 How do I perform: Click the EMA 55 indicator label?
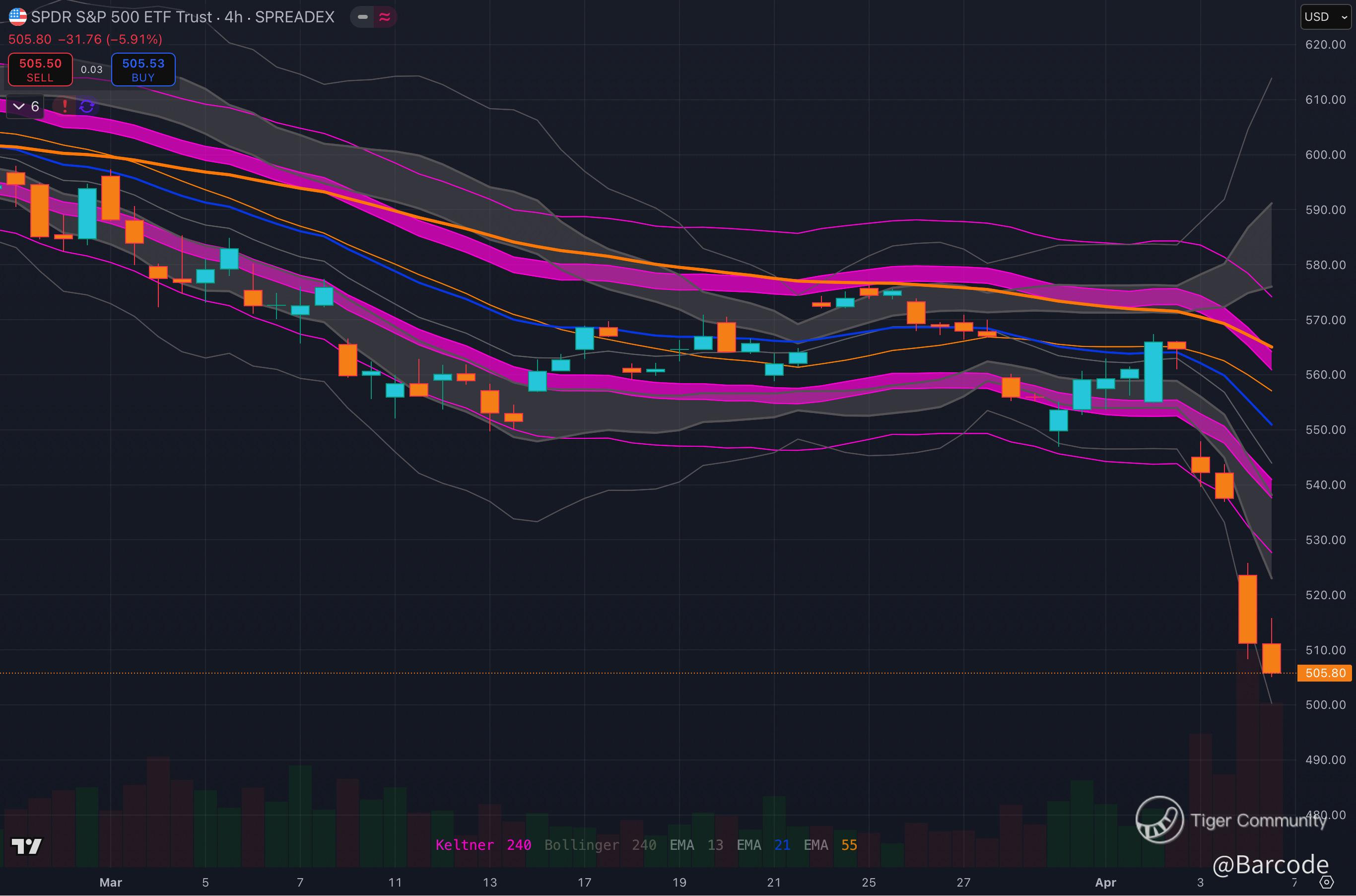[x=830, y=844]
